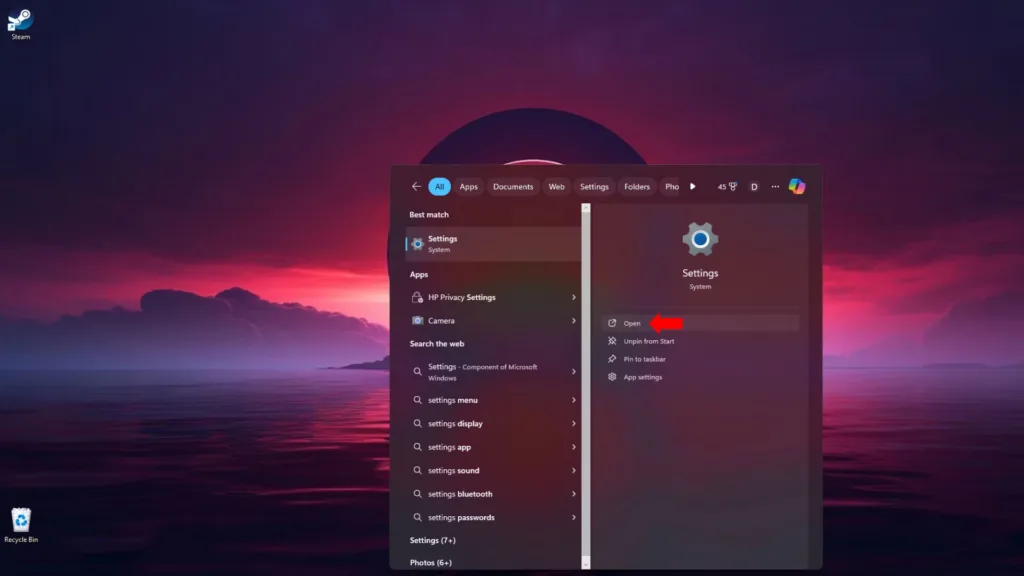Open the Copilot icon in search panel
This screenshot has width=1024, height=576.
[x=797, y=187]
